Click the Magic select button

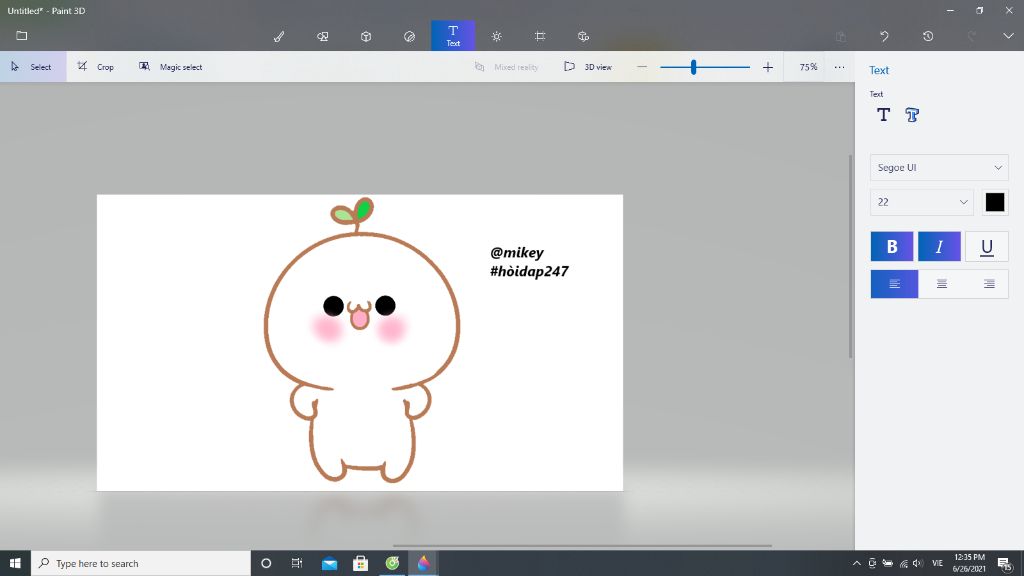coord(170,67)
